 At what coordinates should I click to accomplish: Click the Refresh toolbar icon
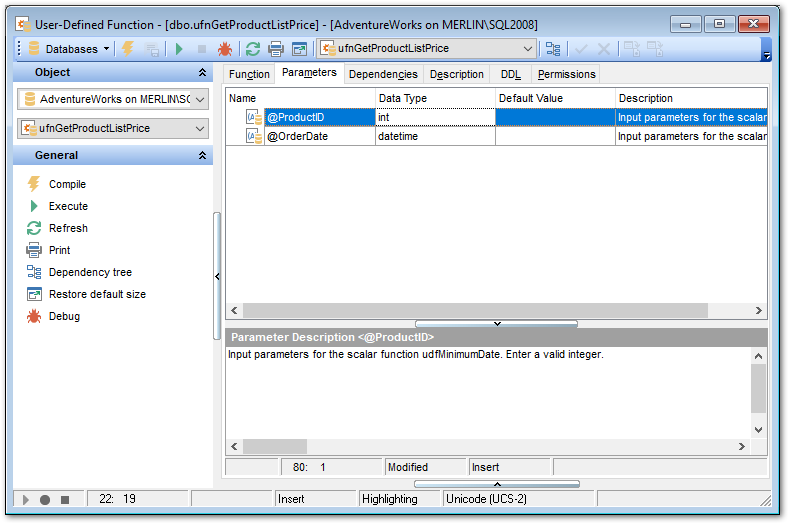click(253, 49)
